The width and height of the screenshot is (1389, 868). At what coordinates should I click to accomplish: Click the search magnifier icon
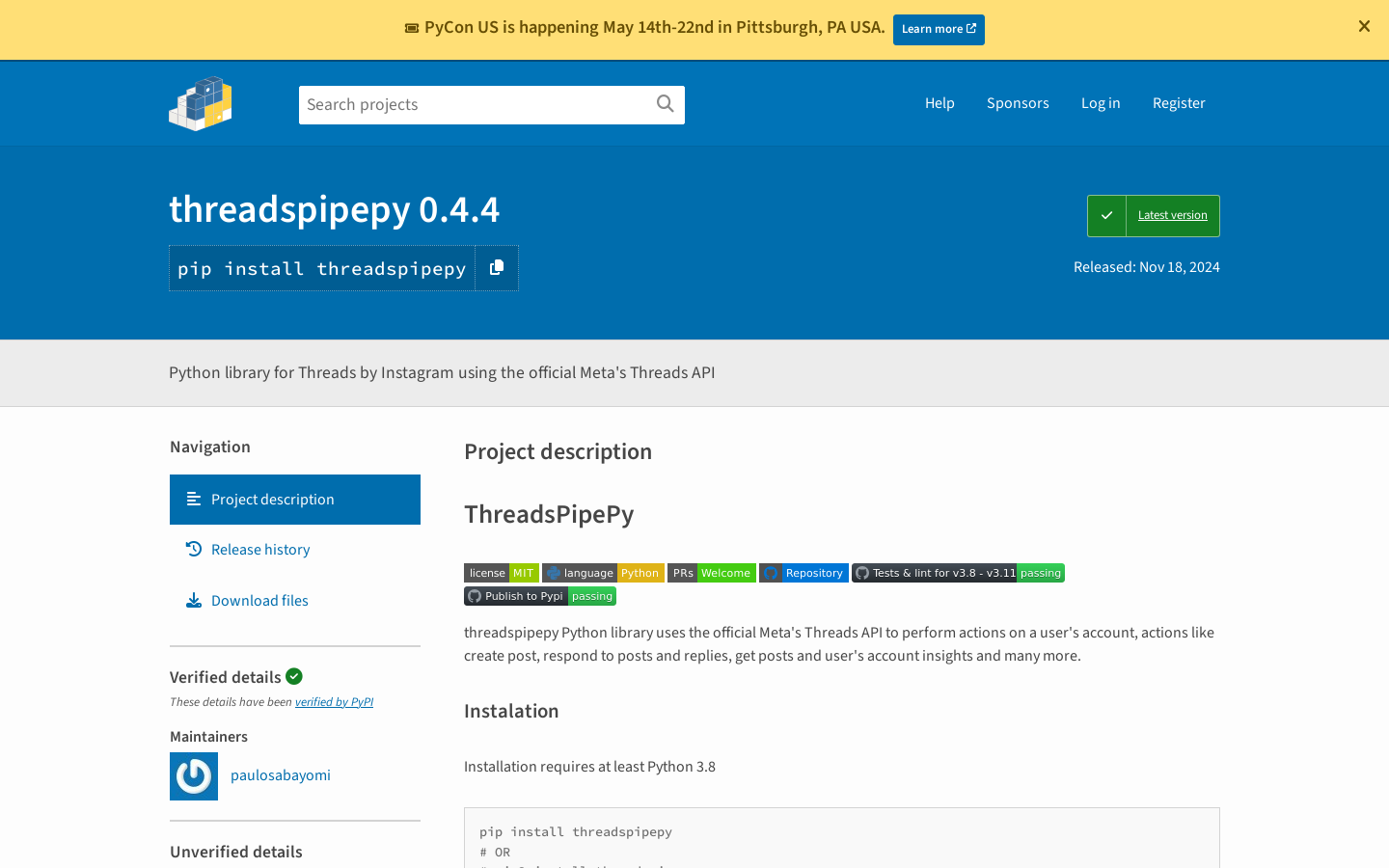(x=666, y=104)
